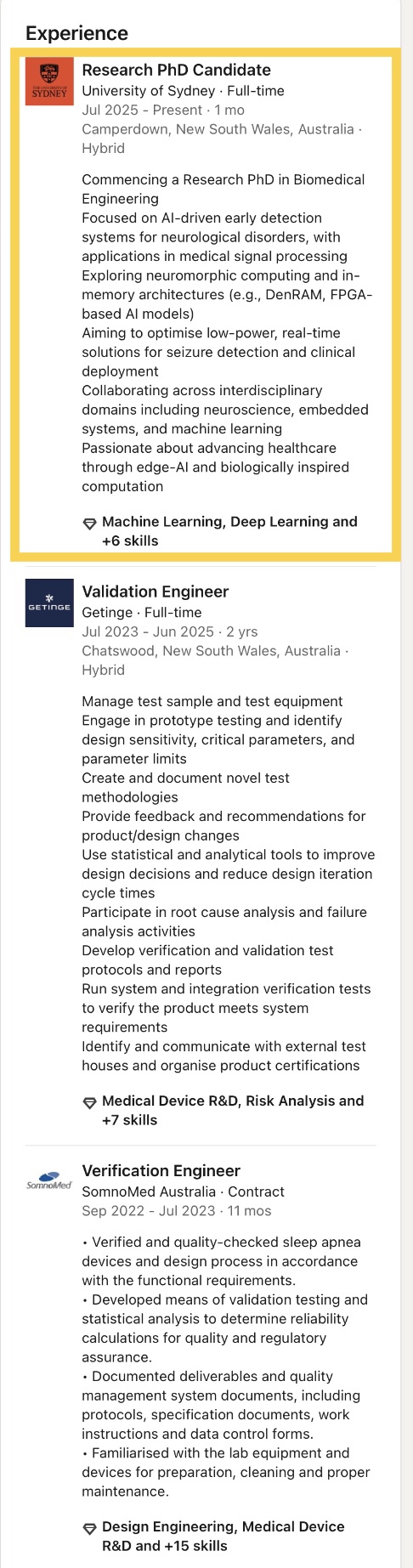Select the Research PhD Candidate title
Screen dimensions: 413x1568
[x=176, y=70]
